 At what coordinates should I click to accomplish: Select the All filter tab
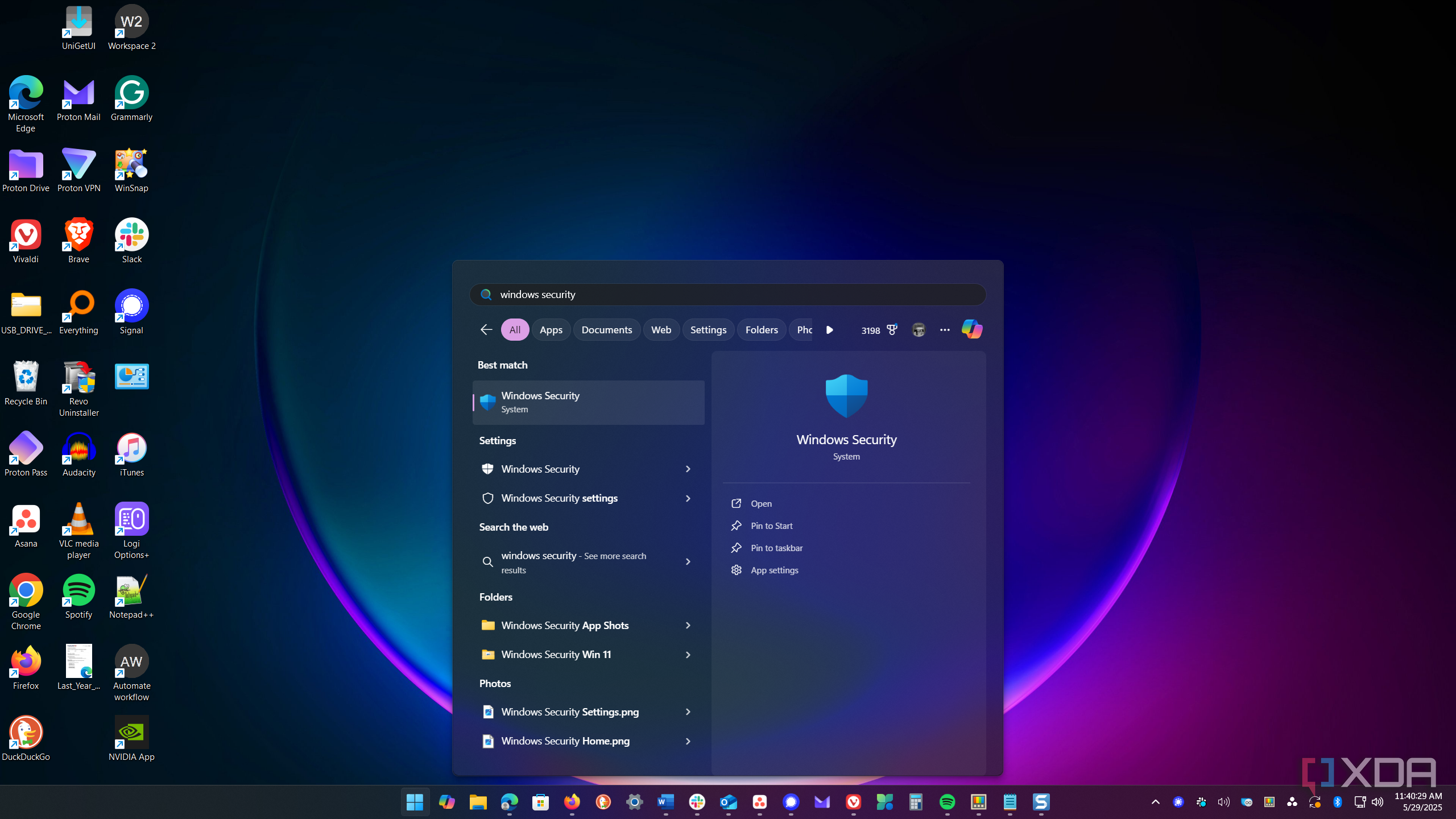pyautogui.click(x=515, y=330)
